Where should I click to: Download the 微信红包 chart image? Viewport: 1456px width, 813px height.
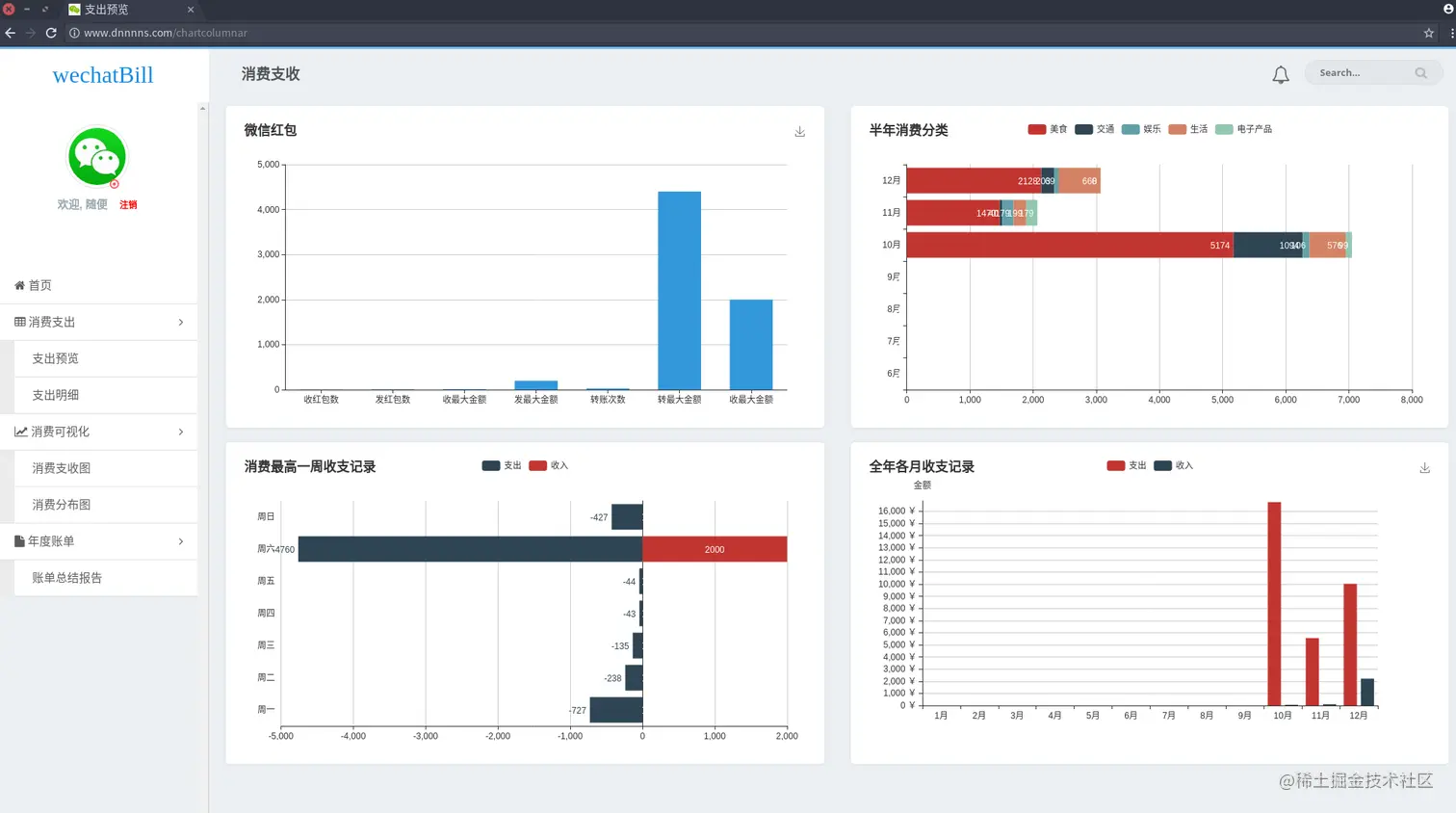799,132
